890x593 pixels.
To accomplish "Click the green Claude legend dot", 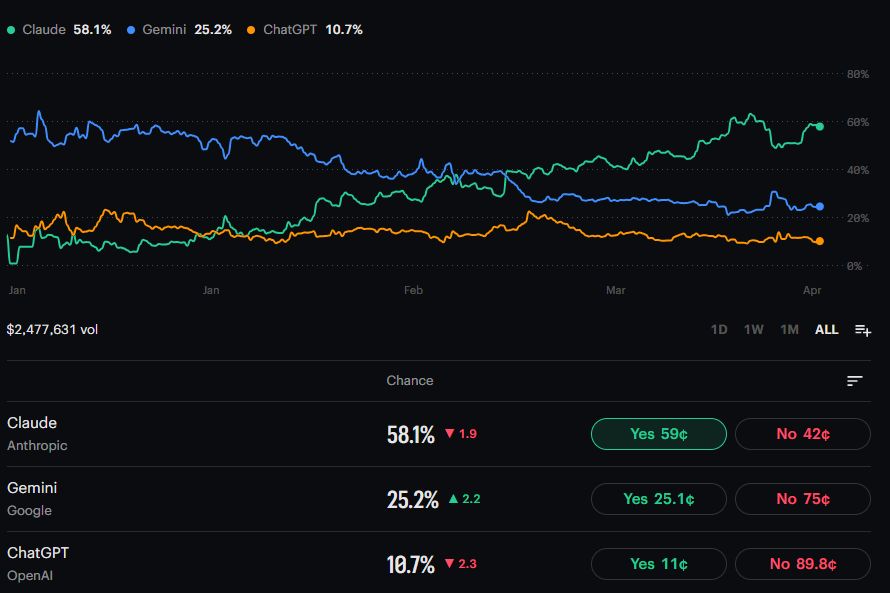I will [x=11, y=30].
